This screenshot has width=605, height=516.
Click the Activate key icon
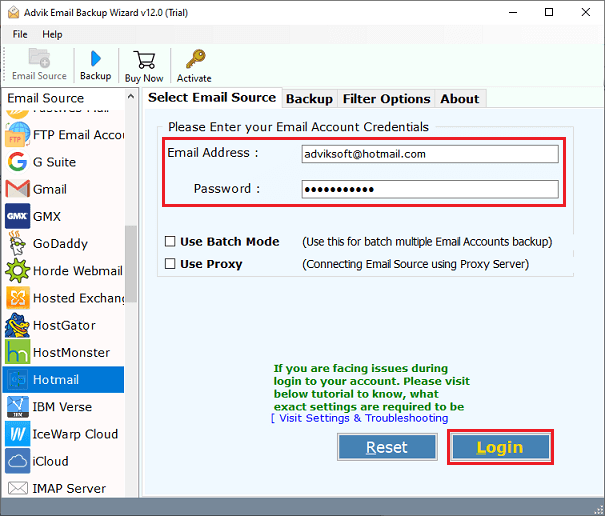(195, 59)
